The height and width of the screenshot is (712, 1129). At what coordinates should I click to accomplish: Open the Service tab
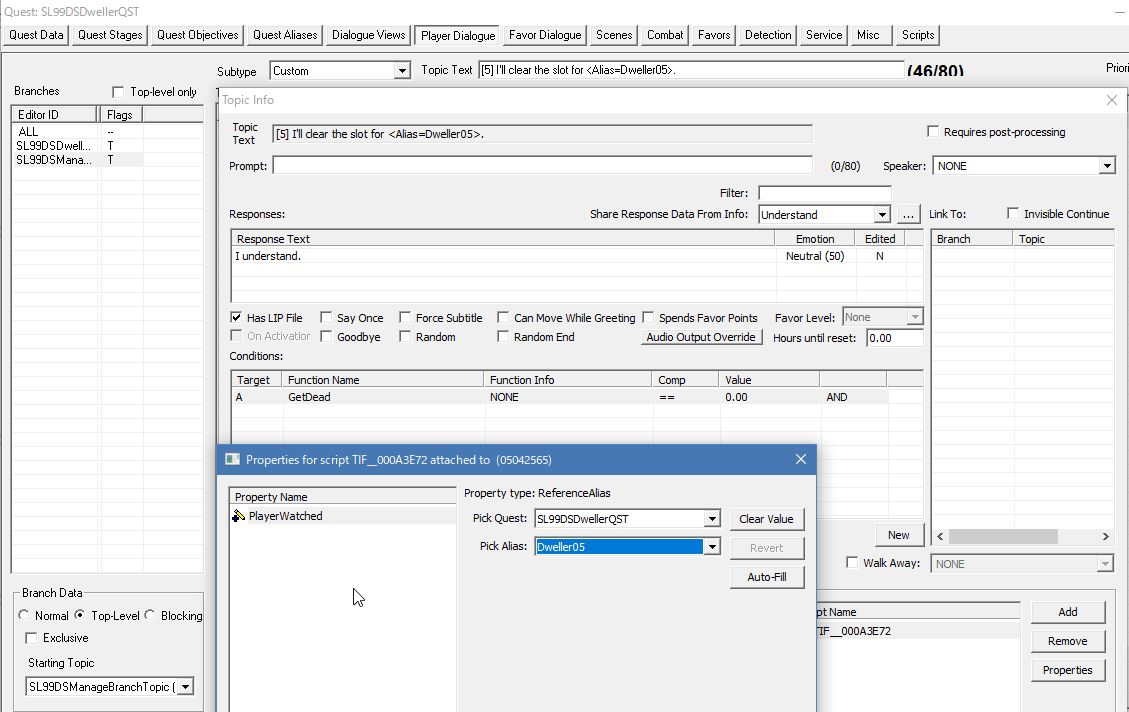(x=824, y=35)
